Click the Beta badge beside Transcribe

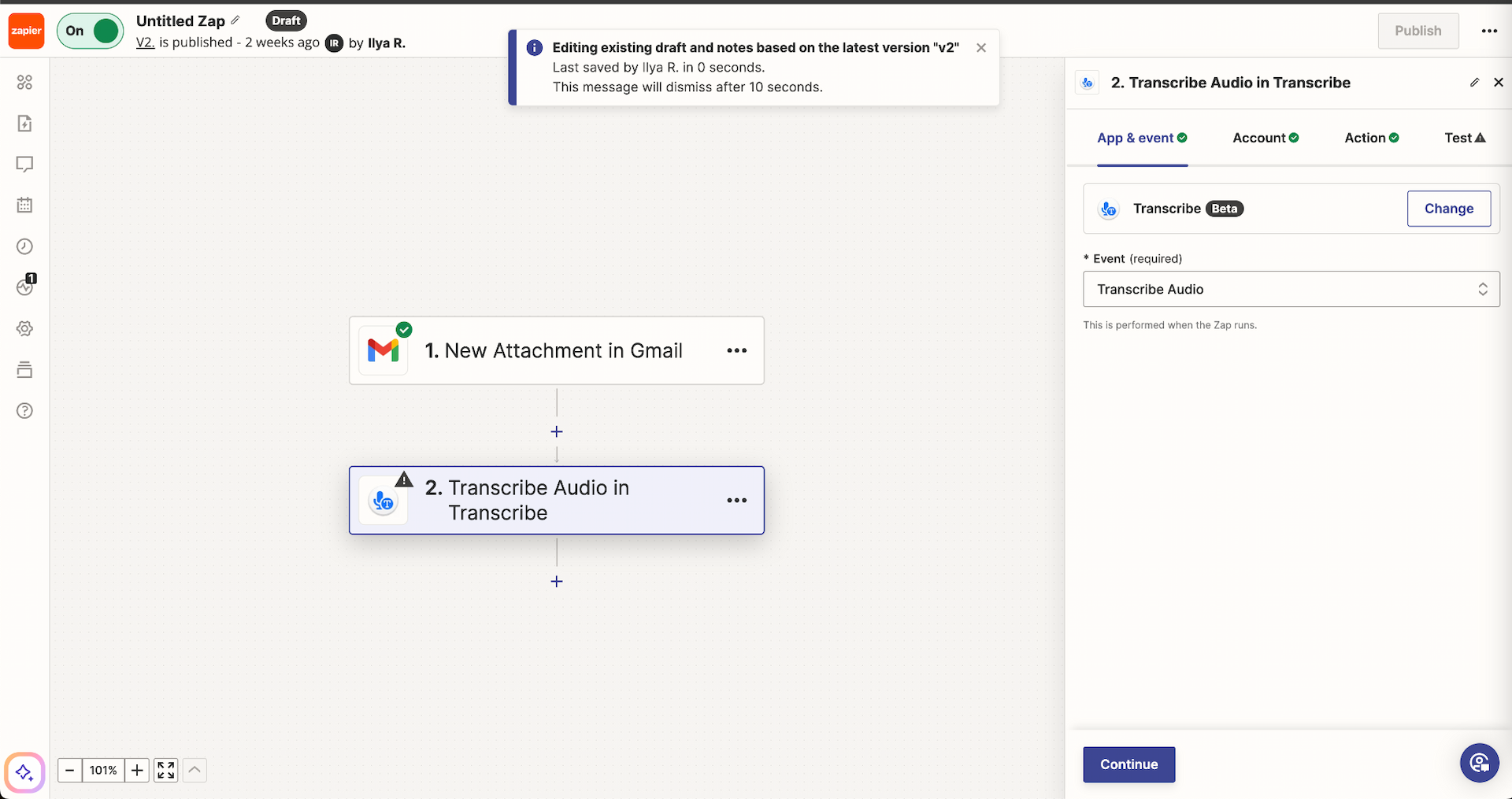[x=1224, y=209]
